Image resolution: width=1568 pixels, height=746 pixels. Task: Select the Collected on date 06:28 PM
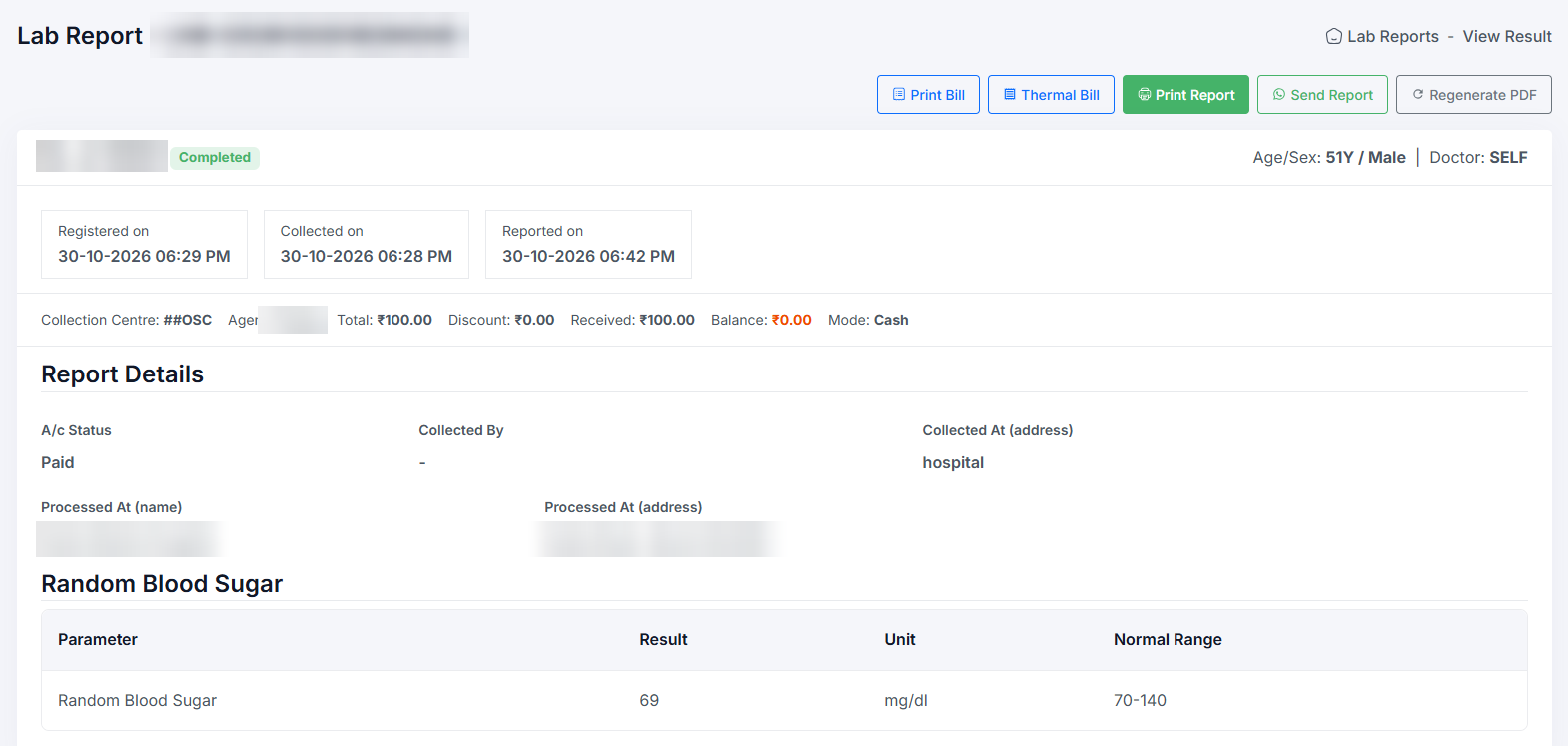367,256
